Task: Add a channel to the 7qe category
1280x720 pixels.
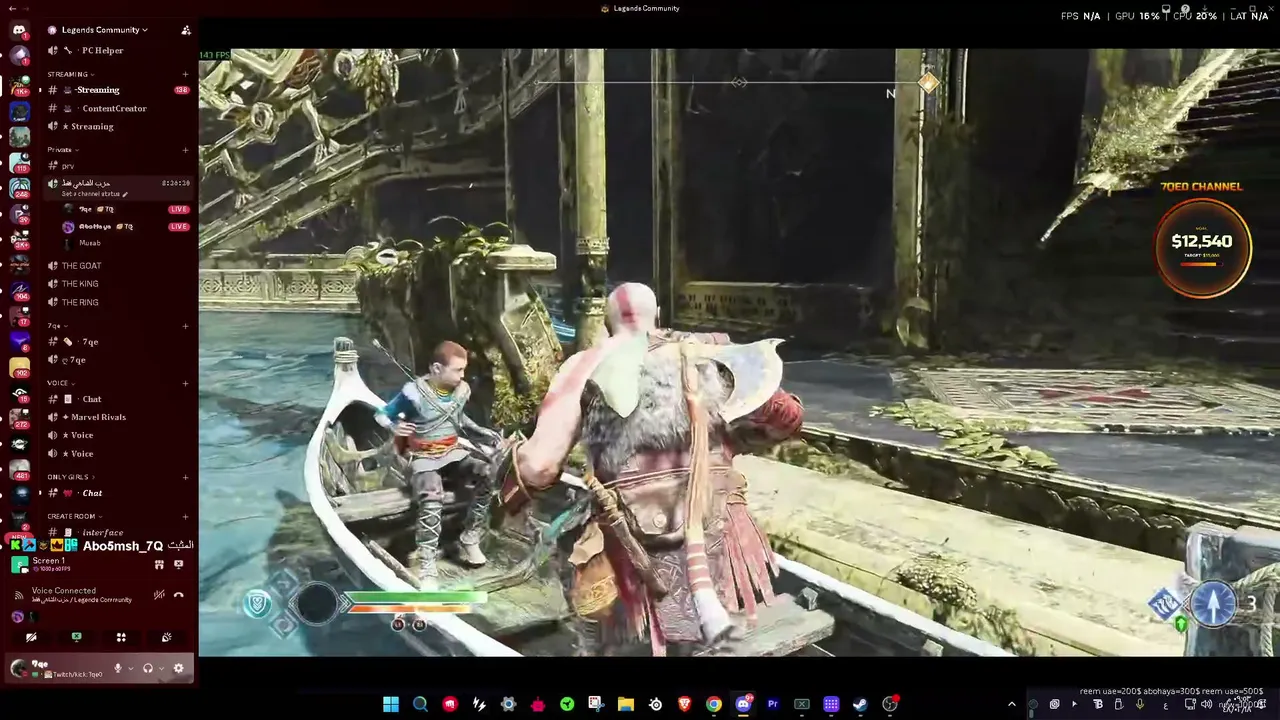Action: pos(185,326)
